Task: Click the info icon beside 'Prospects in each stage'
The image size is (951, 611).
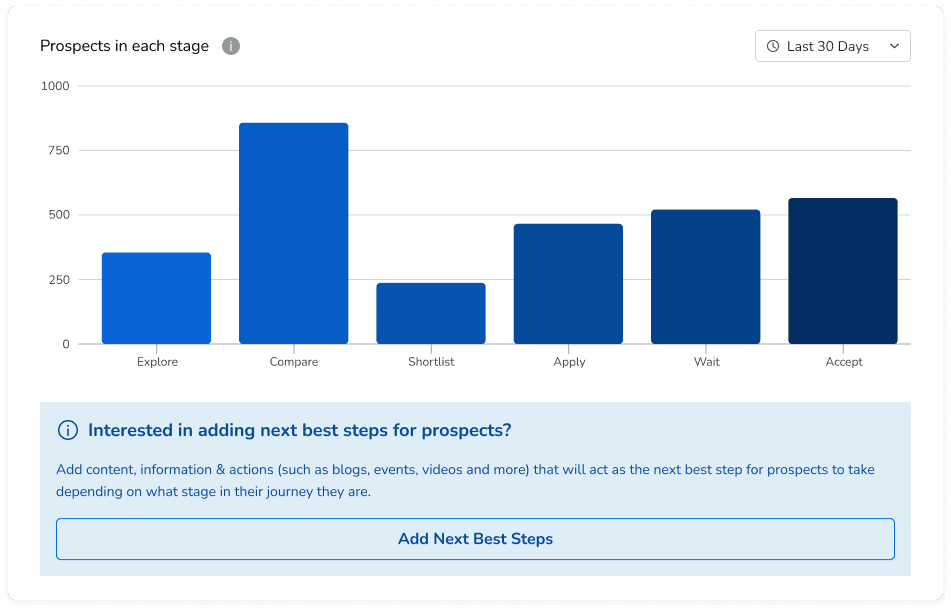Action: click(x=230, y=46)
